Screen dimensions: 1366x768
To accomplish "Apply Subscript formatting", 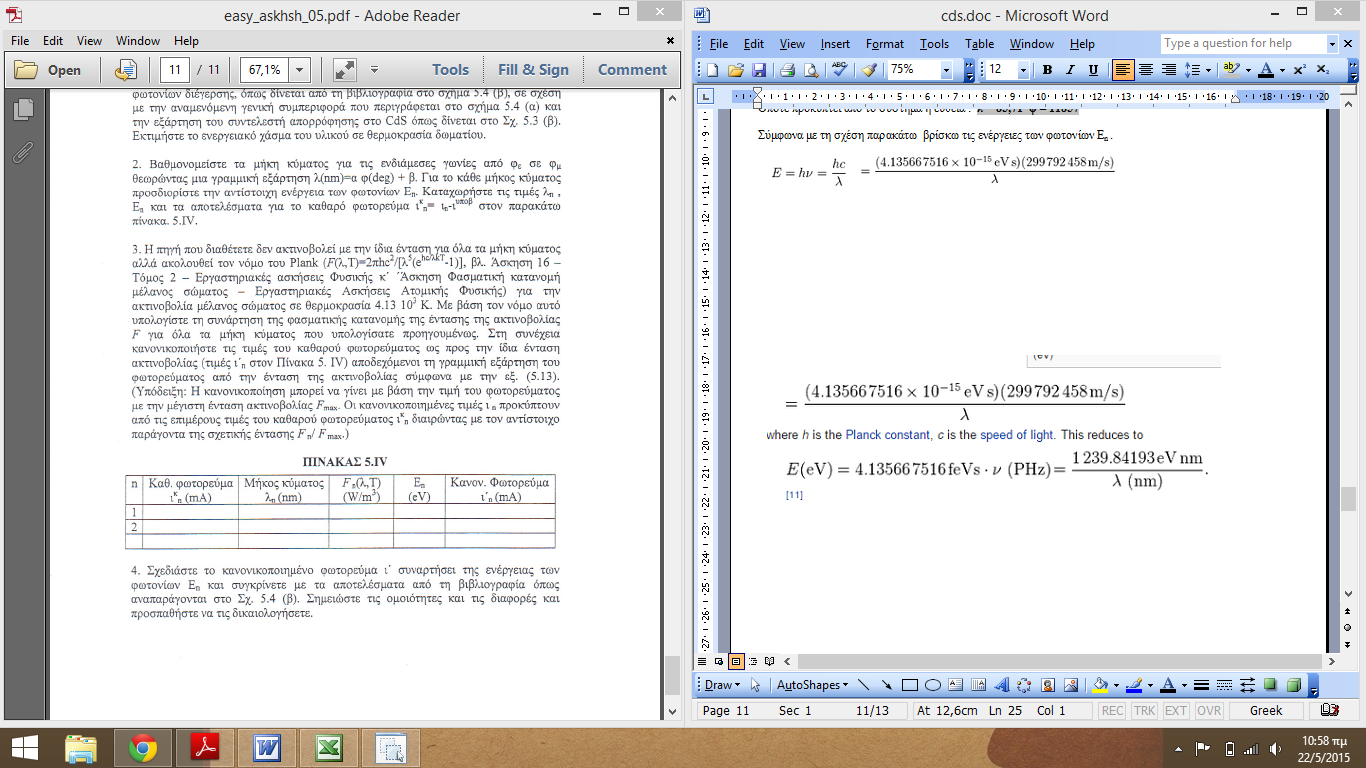I will 1323,70.
